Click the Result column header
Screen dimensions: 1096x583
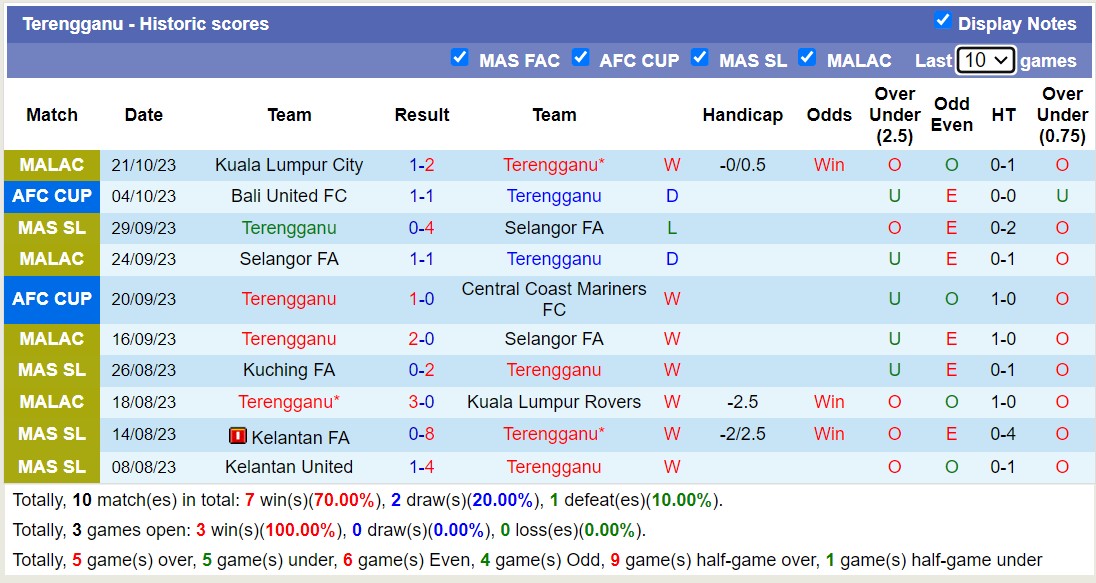click(x=422, y=115)
